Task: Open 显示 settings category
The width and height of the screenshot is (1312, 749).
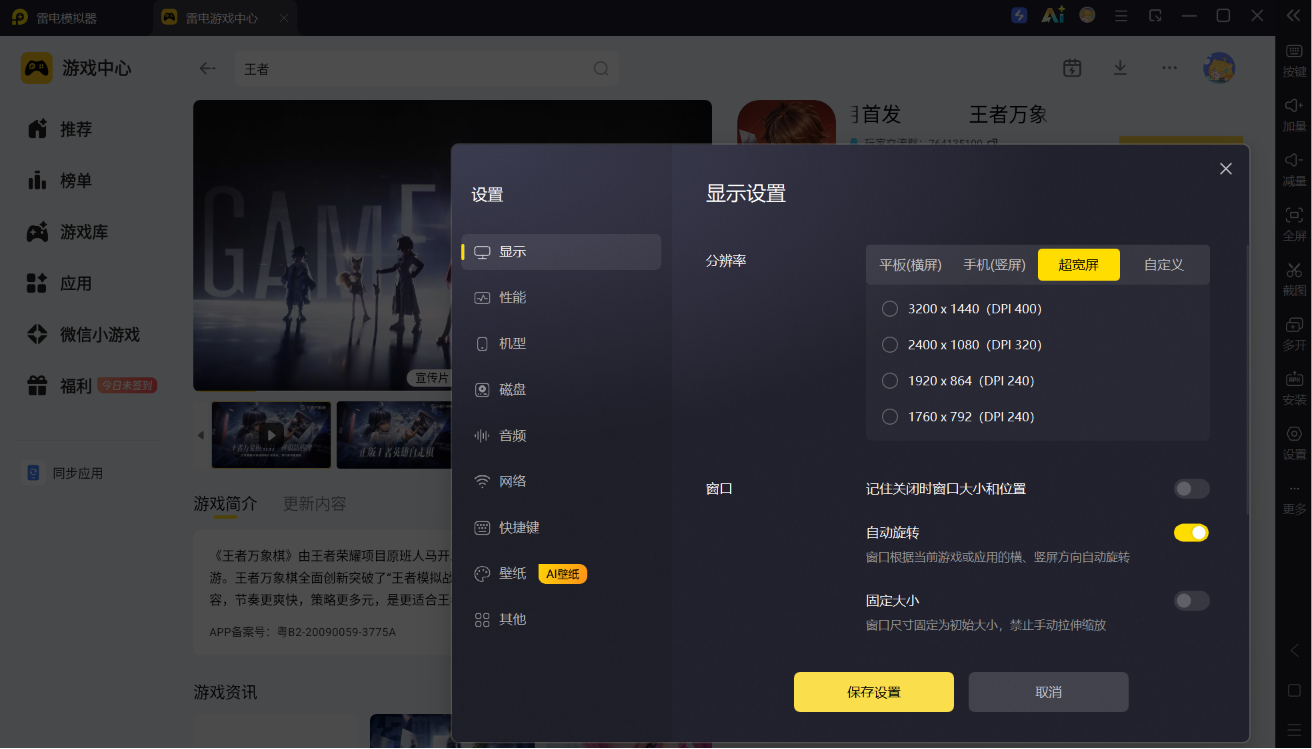Action: (x=561, y=252)
